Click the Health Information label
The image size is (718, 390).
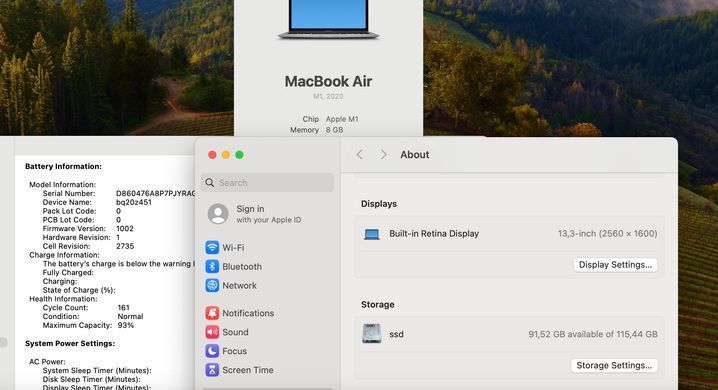point(63,299)
